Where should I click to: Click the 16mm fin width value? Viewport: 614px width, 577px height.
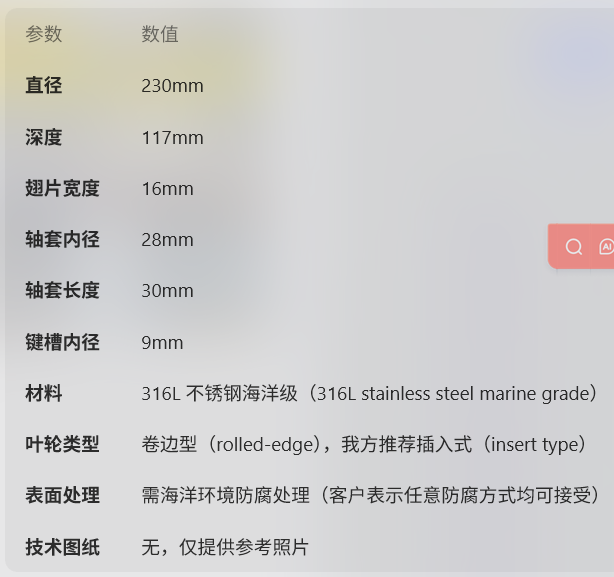click(167, 189)
